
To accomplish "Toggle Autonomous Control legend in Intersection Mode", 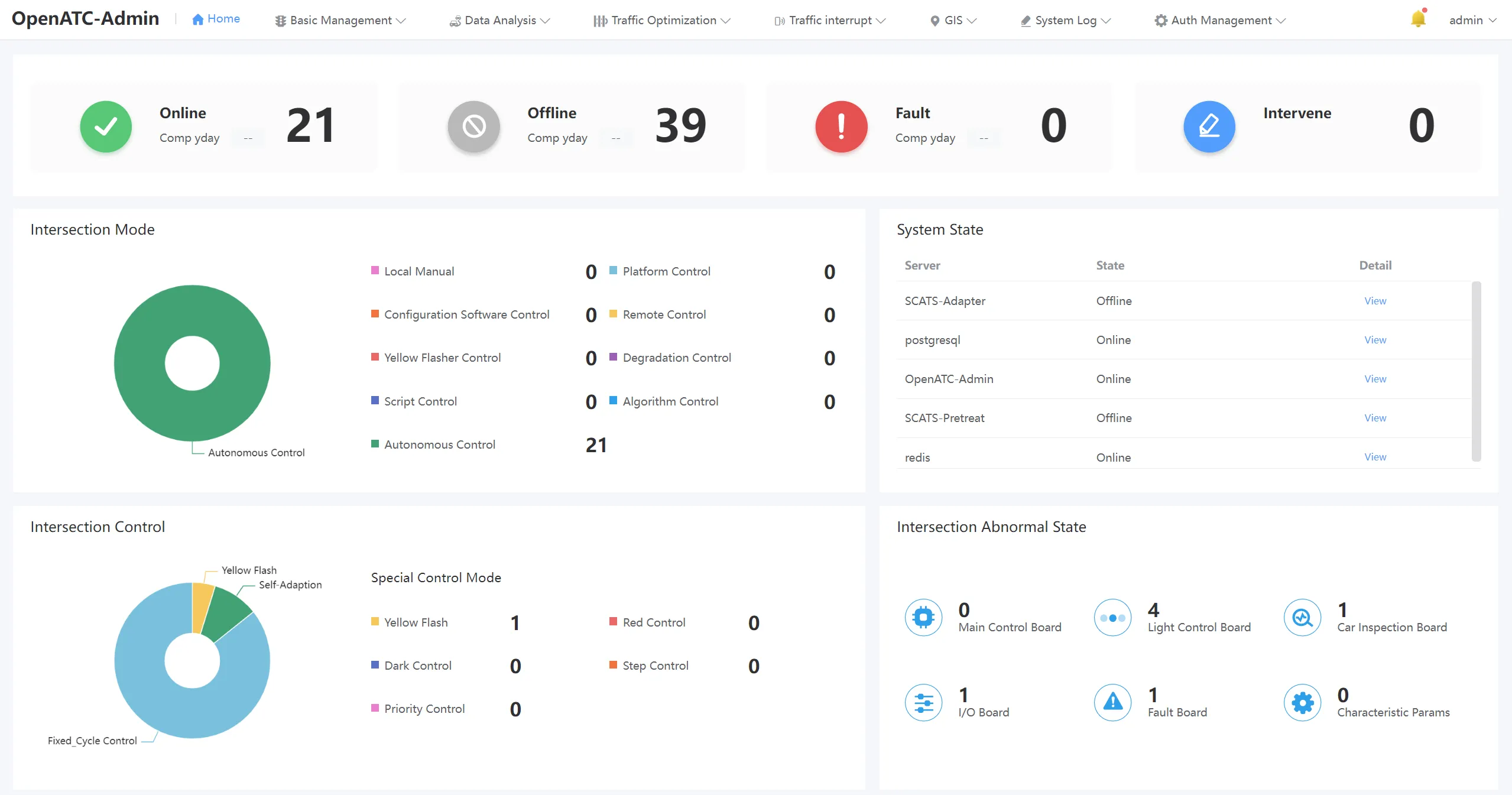I will click(433, 444).
